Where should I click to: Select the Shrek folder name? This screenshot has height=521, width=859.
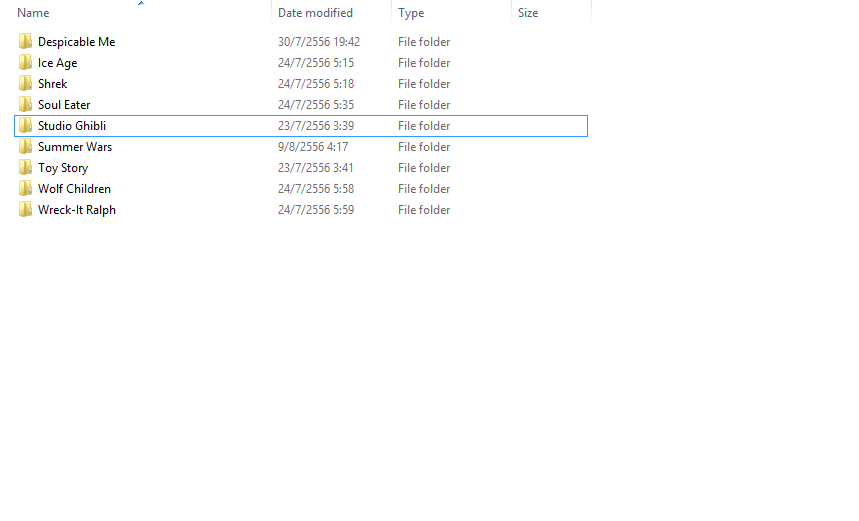53,84
